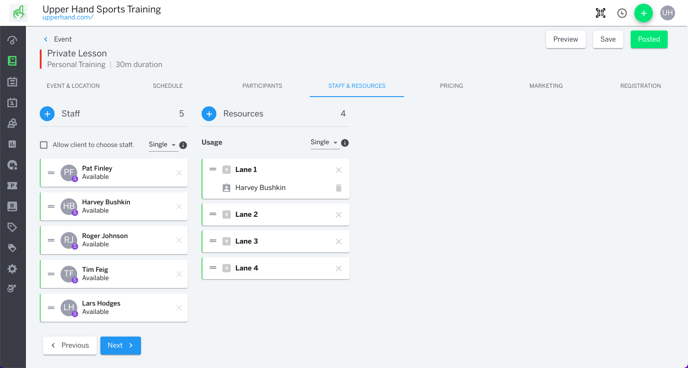This screenshot has width=688, height=368.
Task: Open the upperhand.com link
Action: tap(68, 18)
